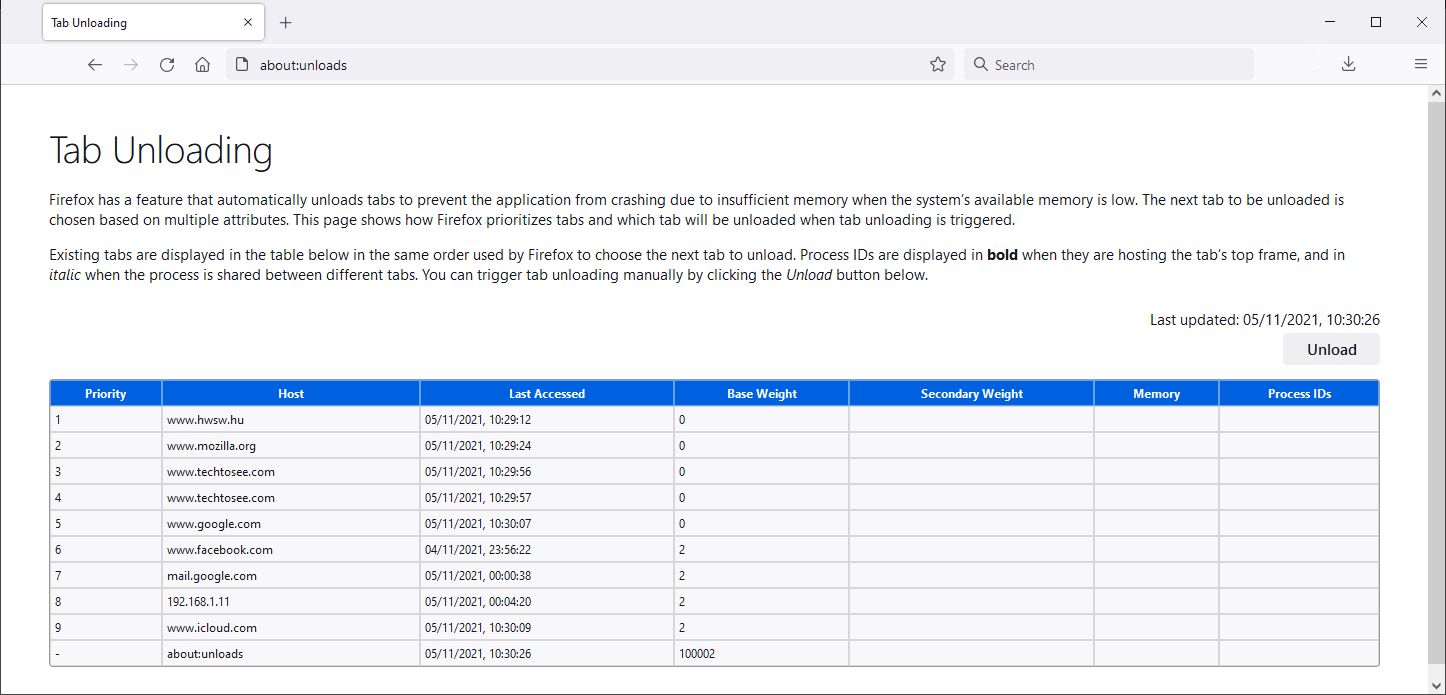Select the www.techtosee.com cell in row 4
Screen dimensions: 1446x695
(x=291, y=498)
